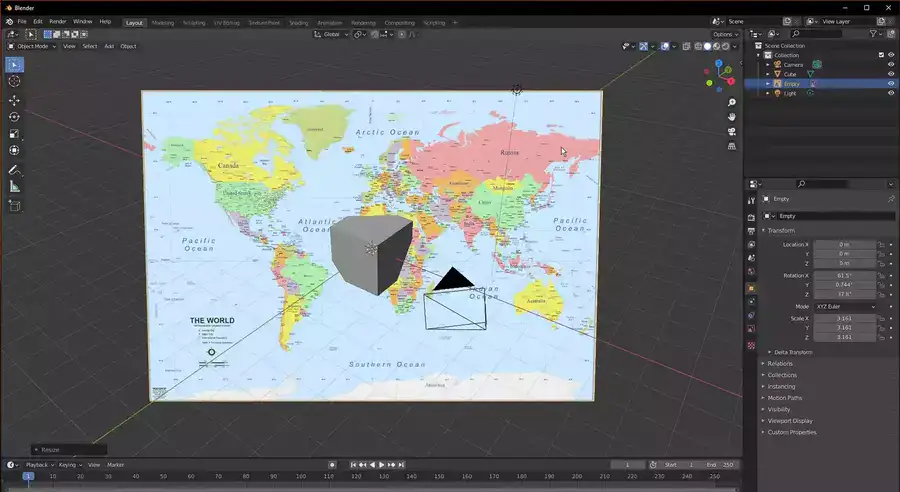900x492 pixels.
Task: Open the View Layer properties tab
Action: tap(751, 245)
